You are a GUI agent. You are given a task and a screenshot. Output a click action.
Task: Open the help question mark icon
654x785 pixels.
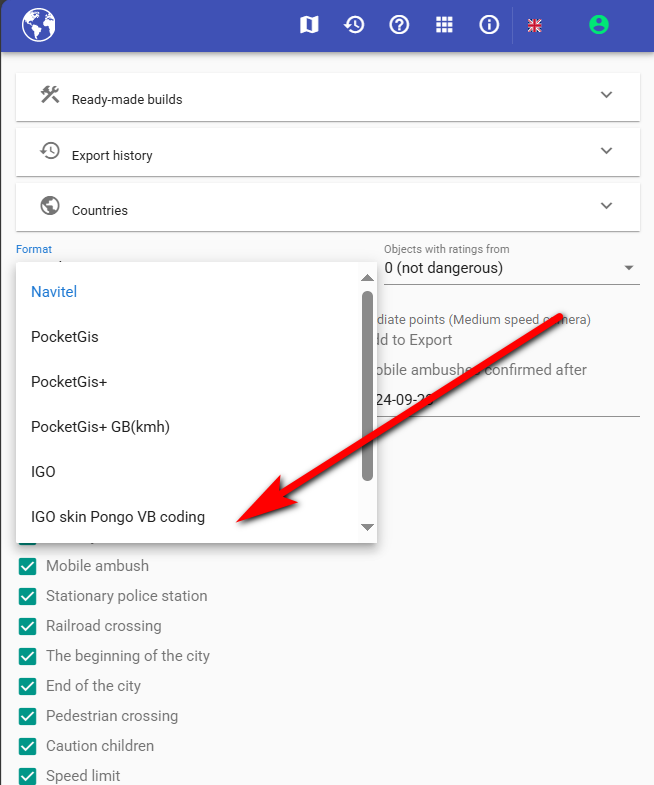click(399, 25)
